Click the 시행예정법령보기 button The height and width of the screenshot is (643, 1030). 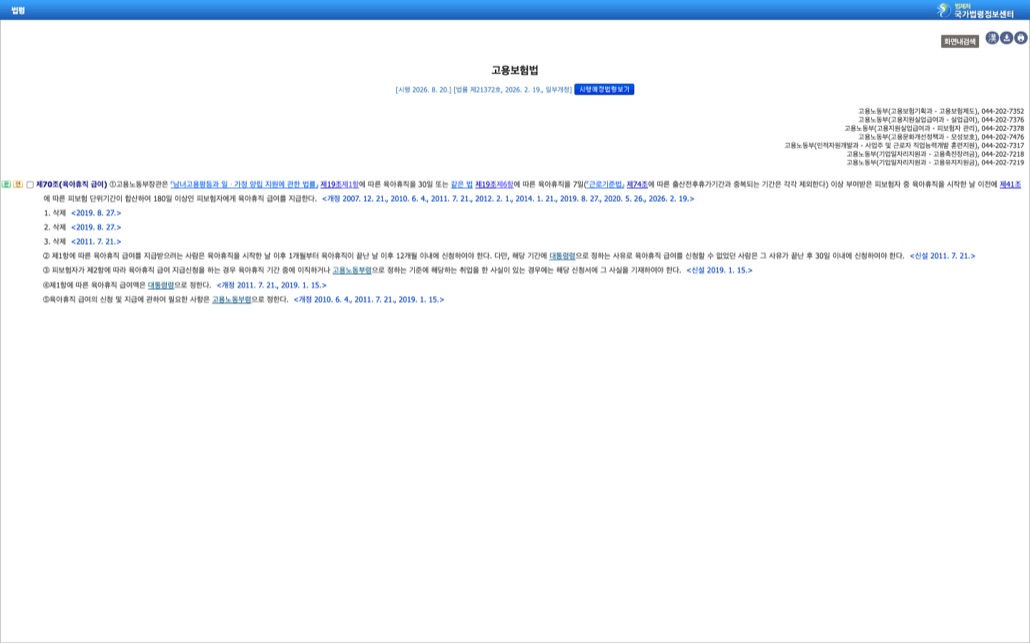tap(604, 89)
